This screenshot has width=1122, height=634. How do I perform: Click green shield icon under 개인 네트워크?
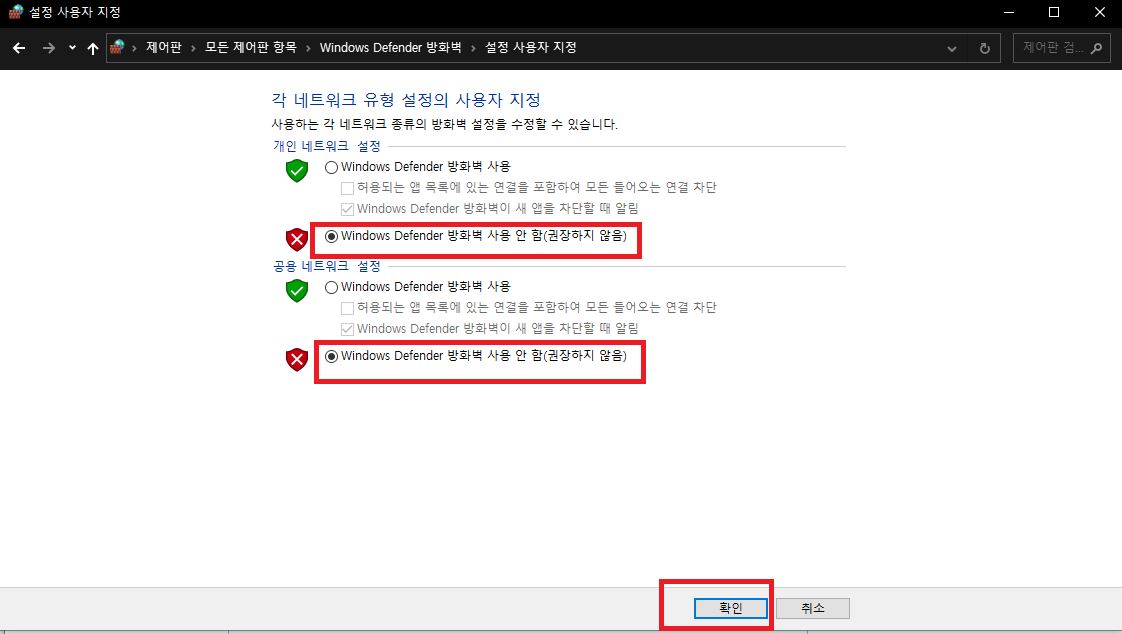[297, 170]
